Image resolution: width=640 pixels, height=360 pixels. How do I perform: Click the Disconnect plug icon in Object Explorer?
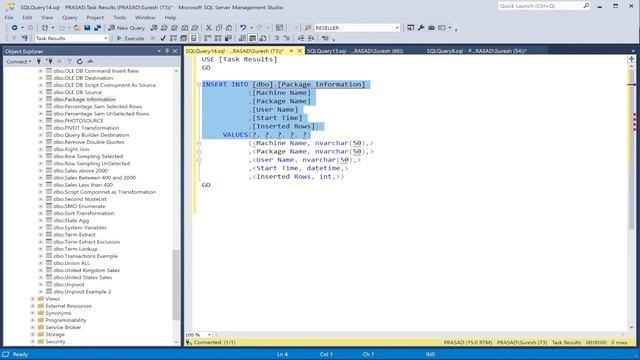point(49,62)
